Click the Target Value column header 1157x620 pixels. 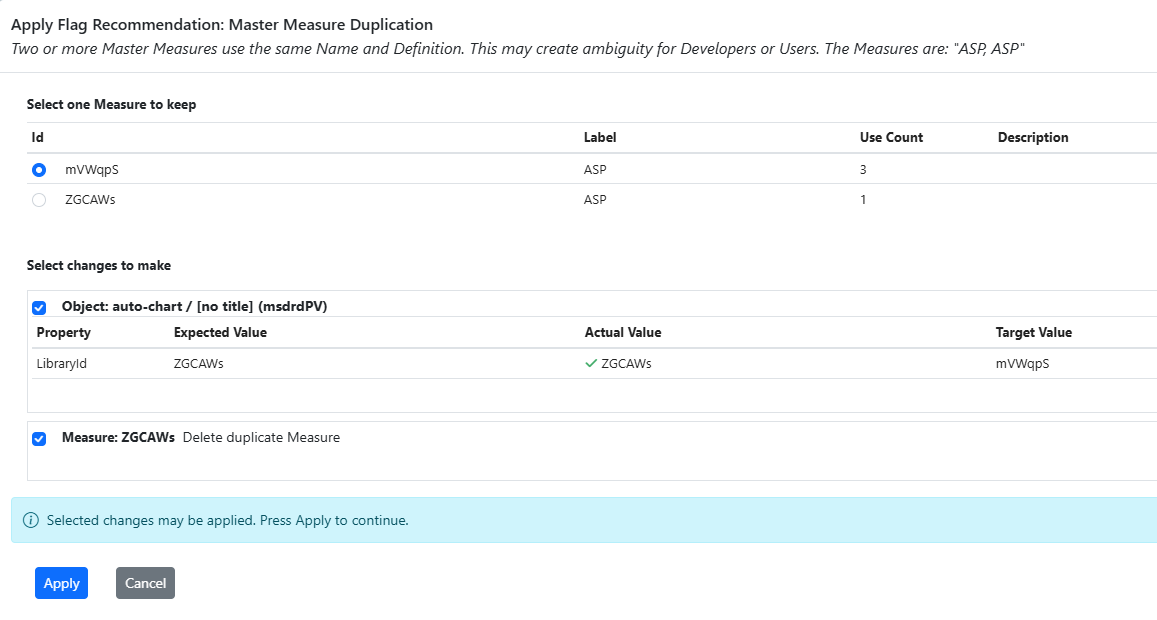pos(1033,333)
